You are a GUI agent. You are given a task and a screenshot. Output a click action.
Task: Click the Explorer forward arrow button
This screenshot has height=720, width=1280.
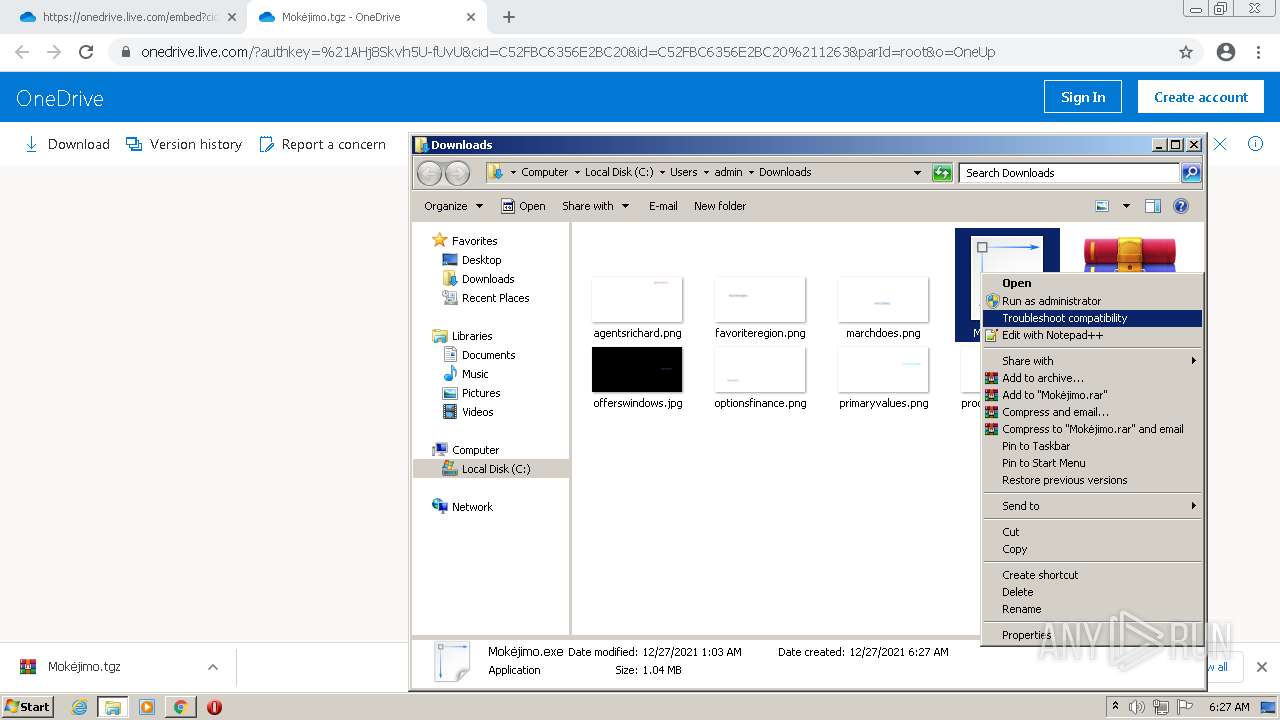[x=457, y=173]
